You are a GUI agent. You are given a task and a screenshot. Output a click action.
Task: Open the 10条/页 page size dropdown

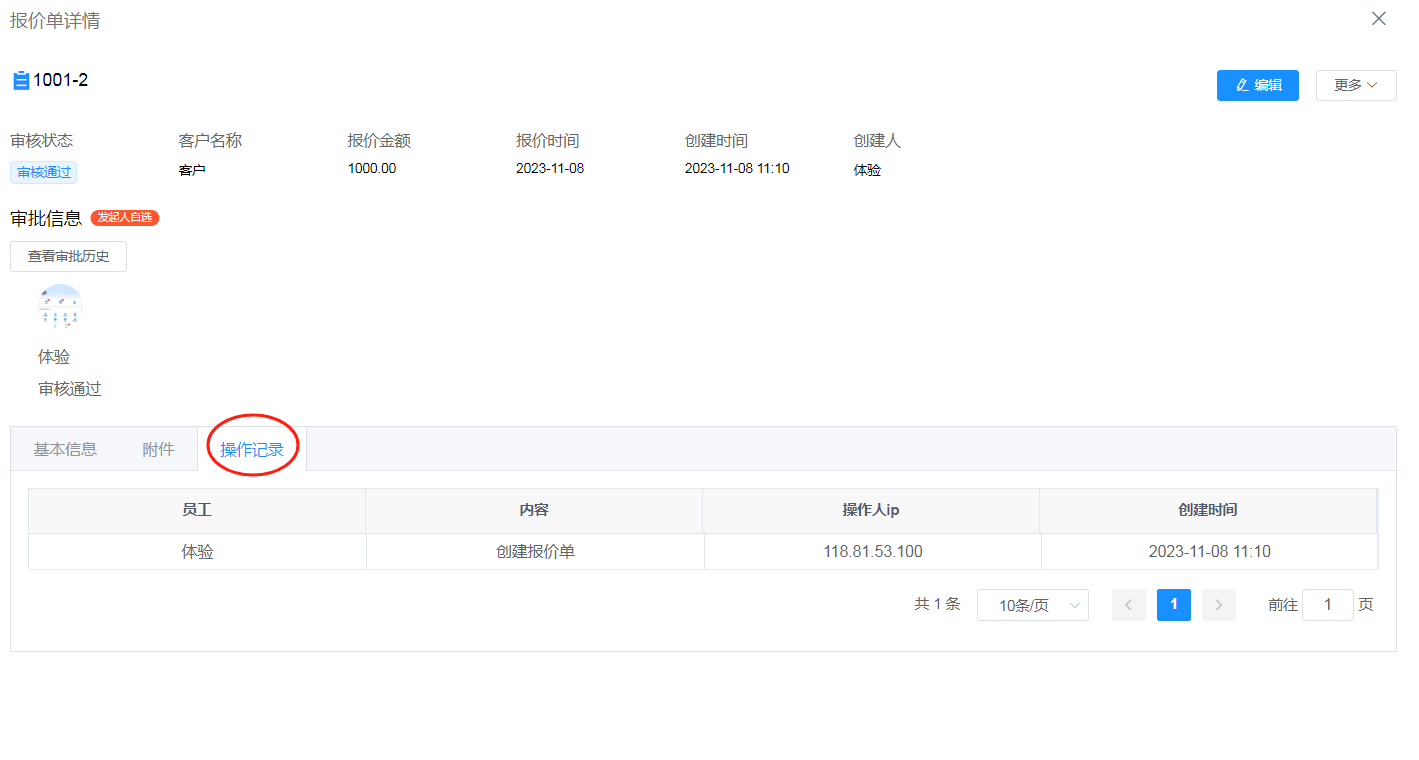(1032, 605)
